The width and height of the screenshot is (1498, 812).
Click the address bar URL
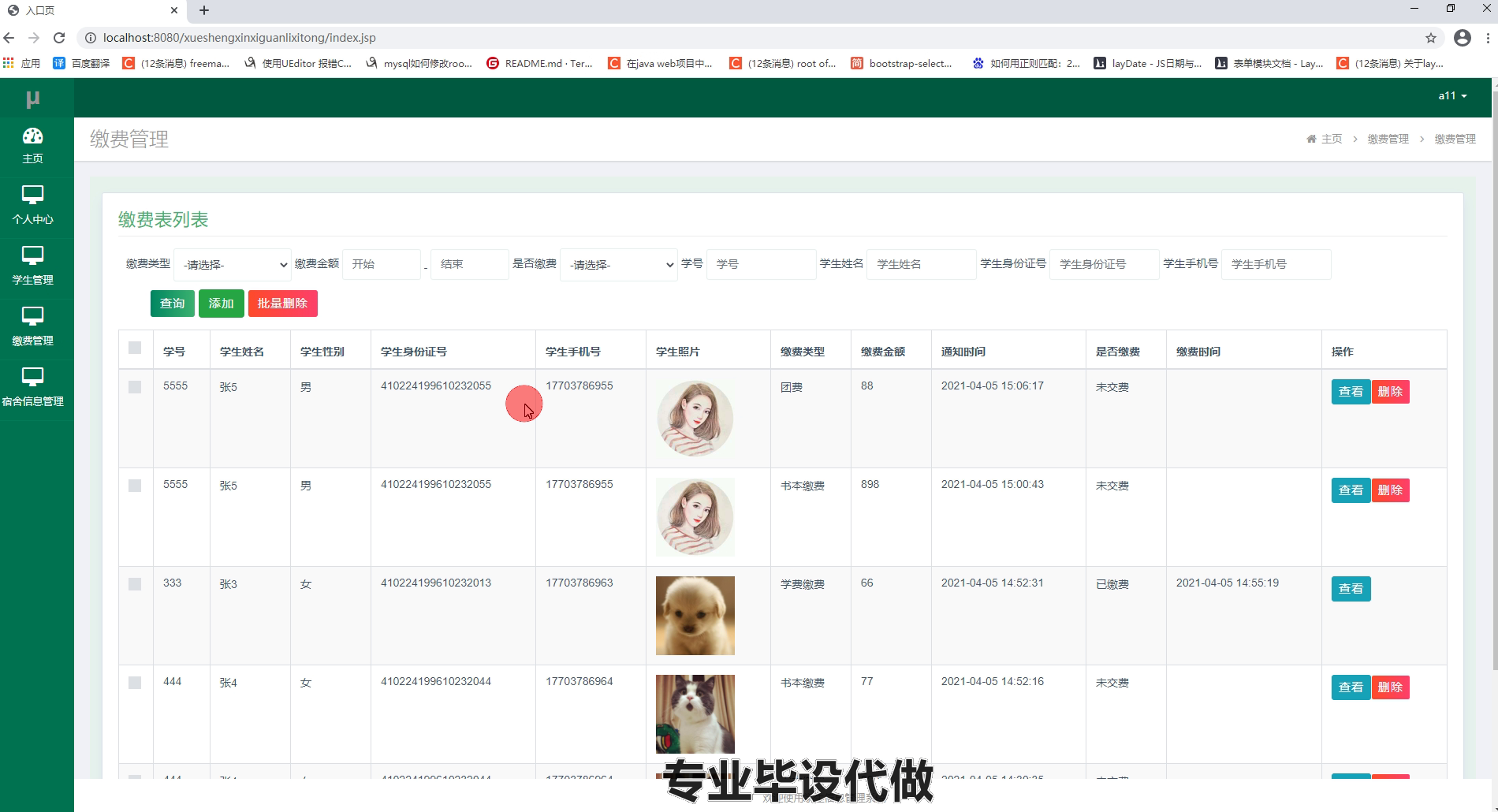239,38
